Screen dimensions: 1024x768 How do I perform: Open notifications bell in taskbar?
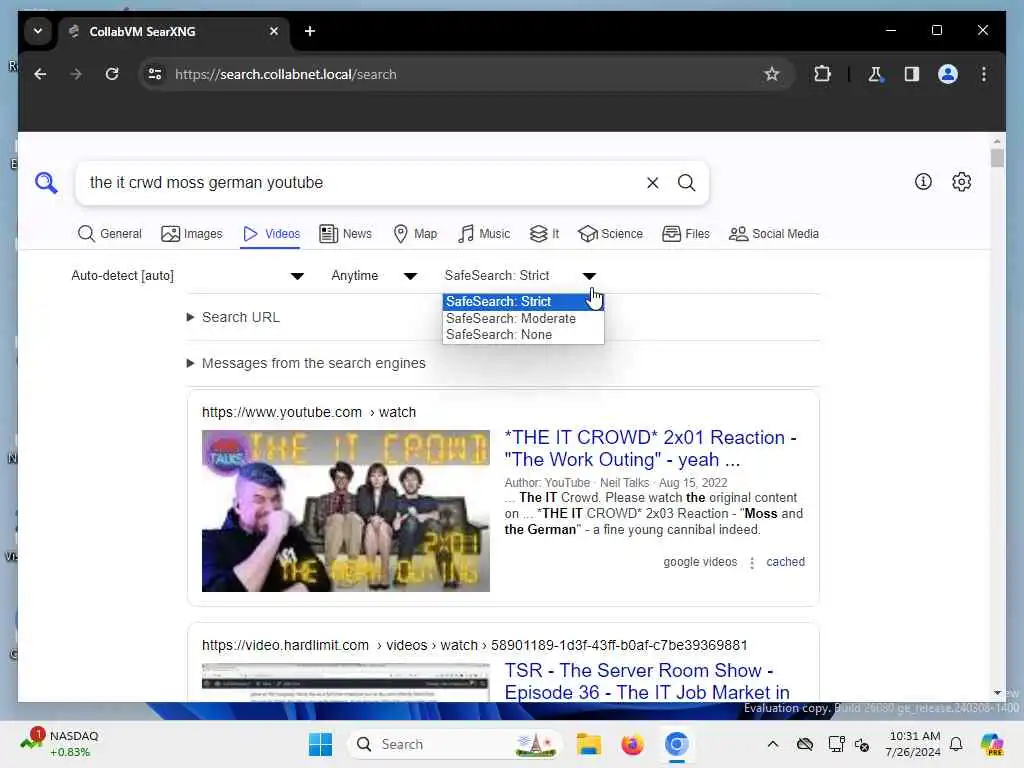coord(956,744)
